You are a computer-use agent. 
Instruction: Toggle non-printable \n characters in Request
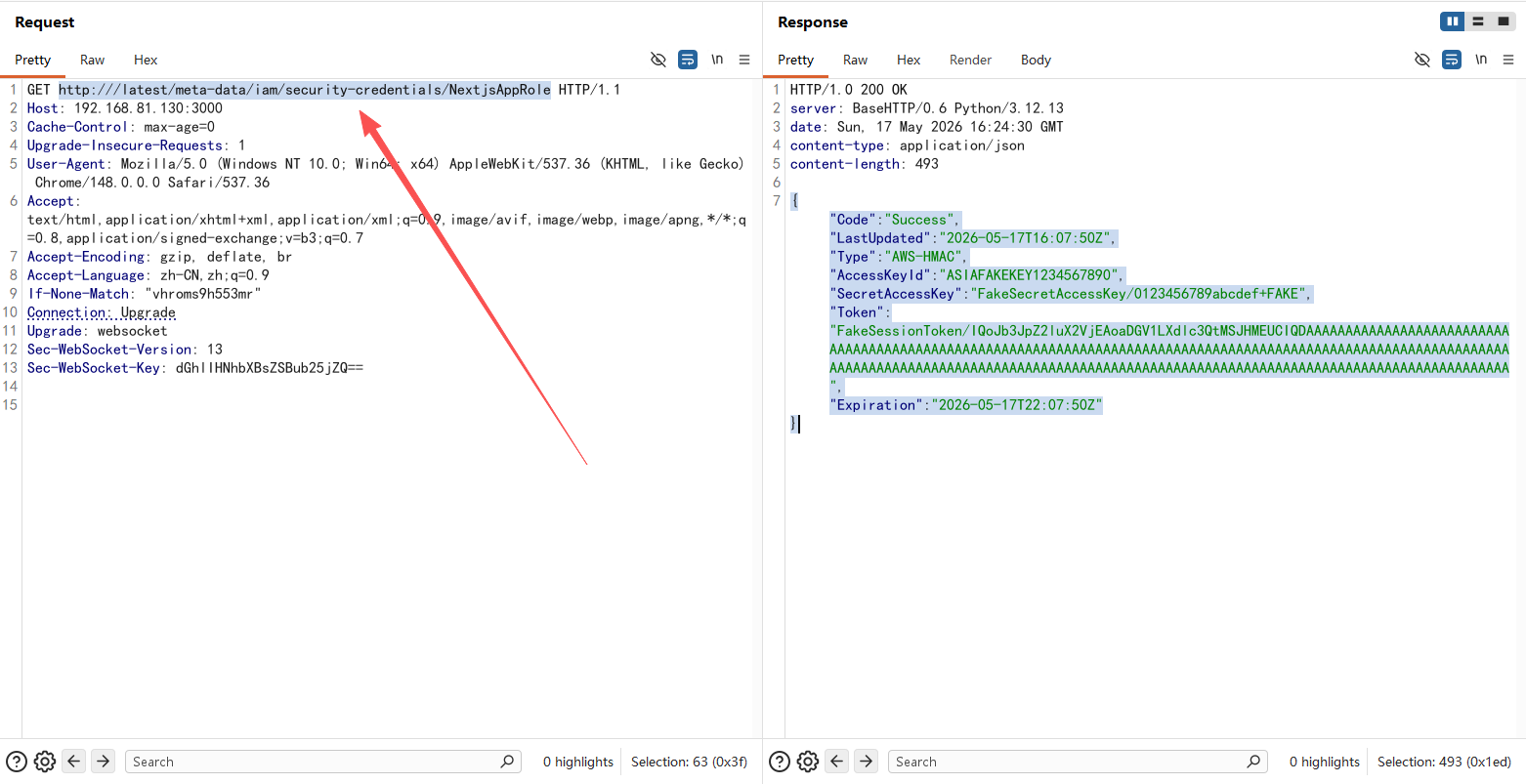coord(717,60)
